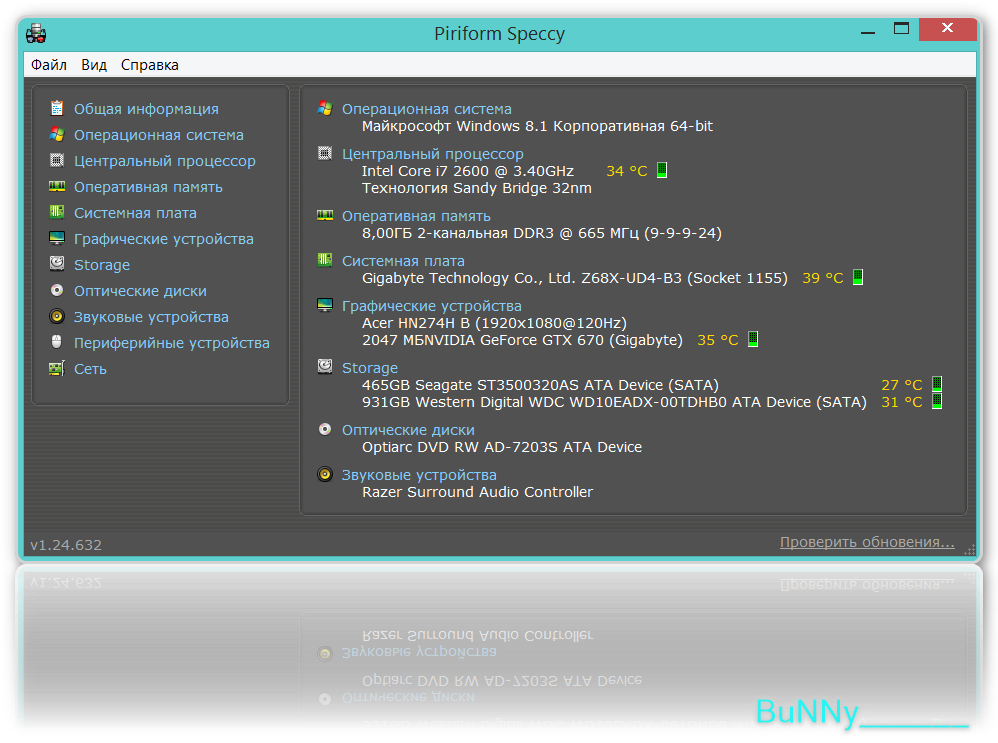Click Проверить обновления link
This screenshot has width=998, height=743.
867,542
